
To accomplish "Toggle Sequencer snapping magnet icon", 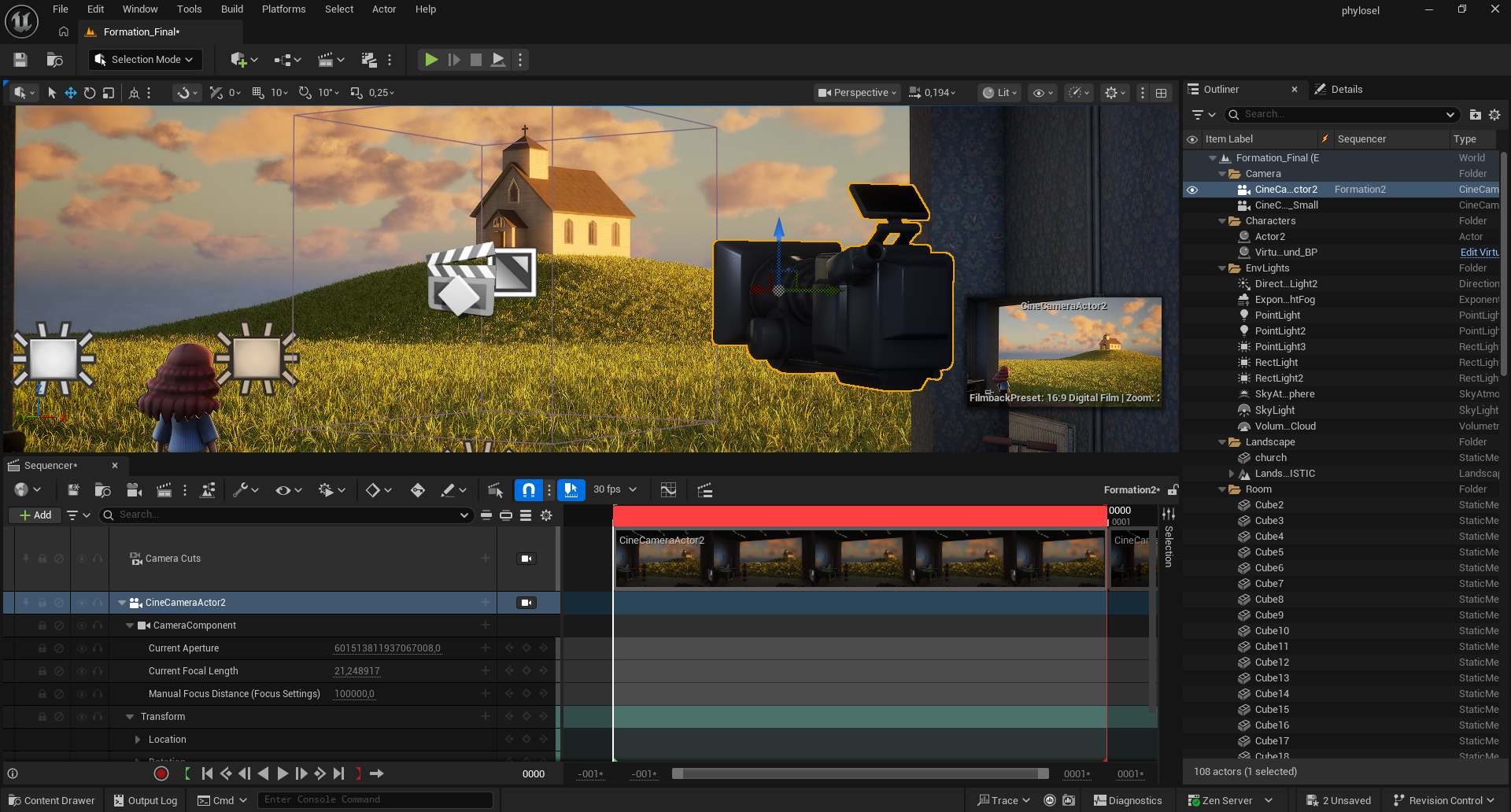I will coord(529,490).
